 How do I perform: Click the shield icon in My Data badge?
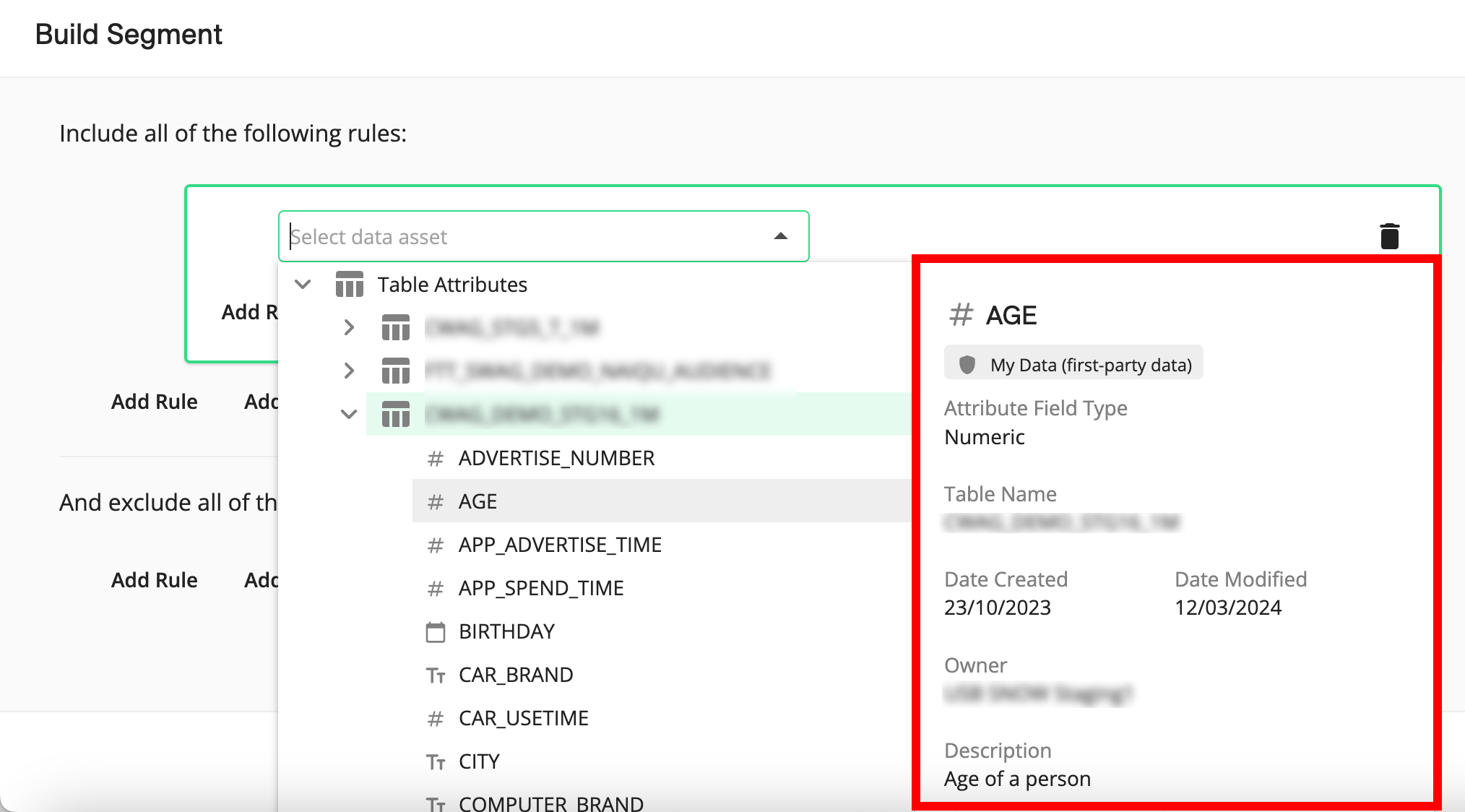967,365
